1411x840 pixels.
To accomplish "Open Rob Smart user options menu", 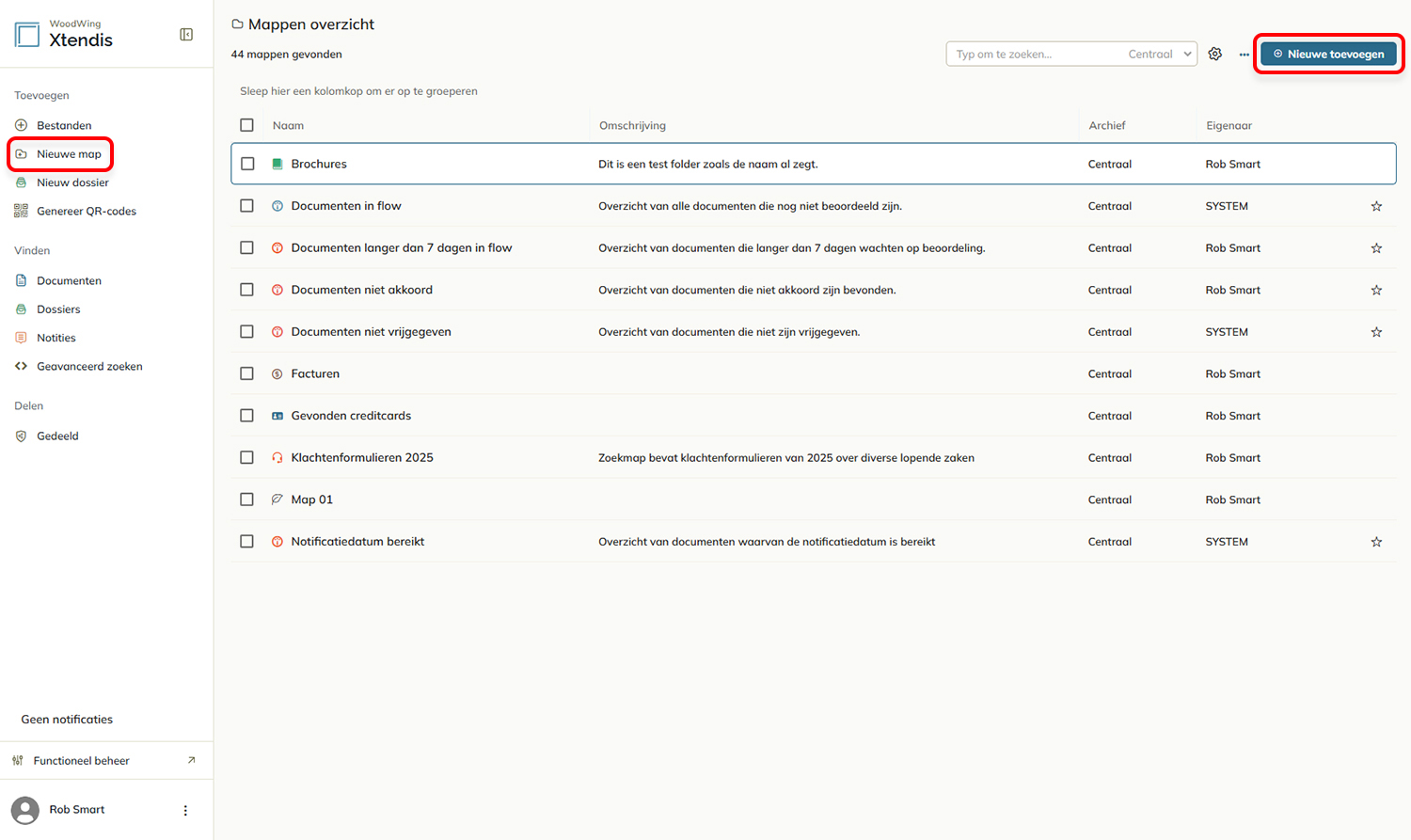I will coord(185,810).
